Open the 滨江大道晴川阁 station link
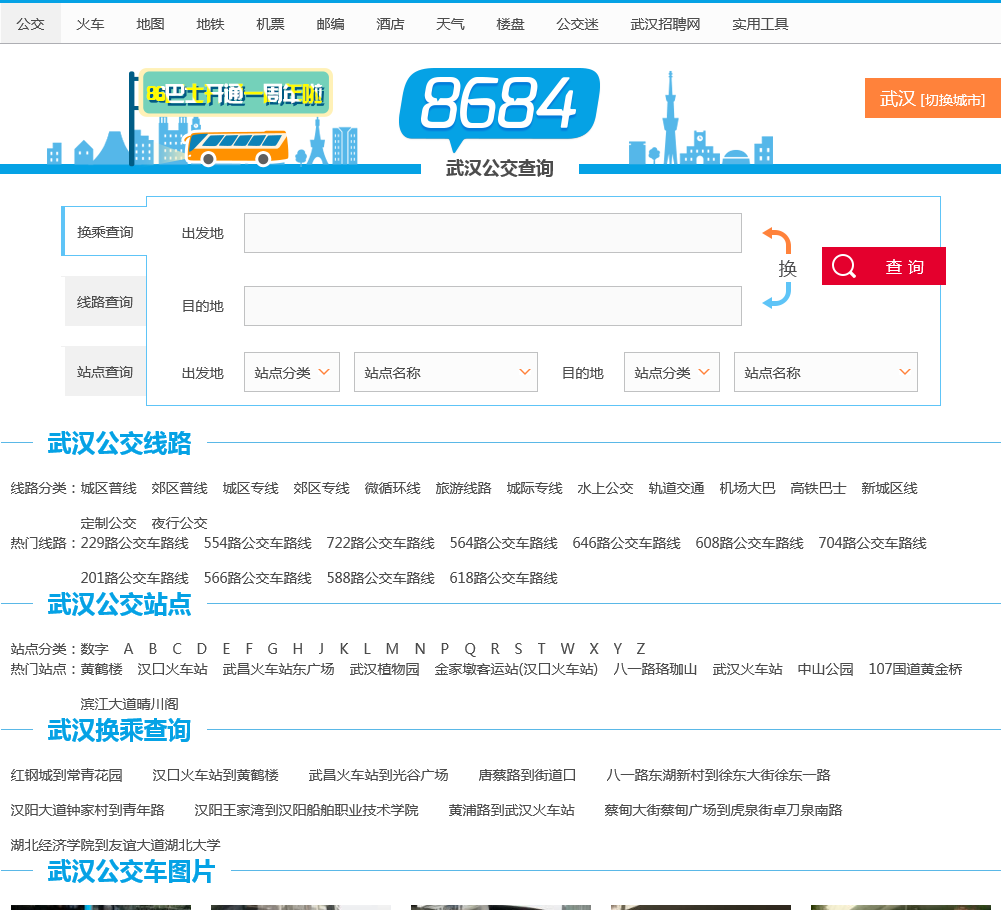 130,704
